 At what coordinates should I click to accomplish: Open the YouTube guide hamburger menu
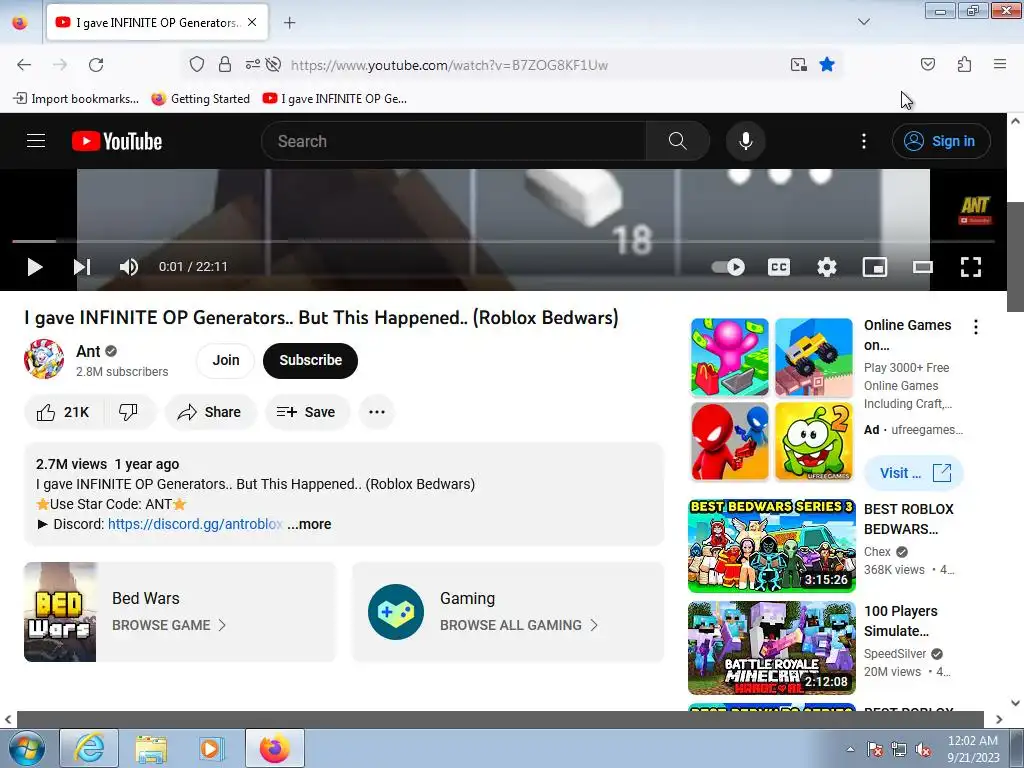[x=36, y=141]
